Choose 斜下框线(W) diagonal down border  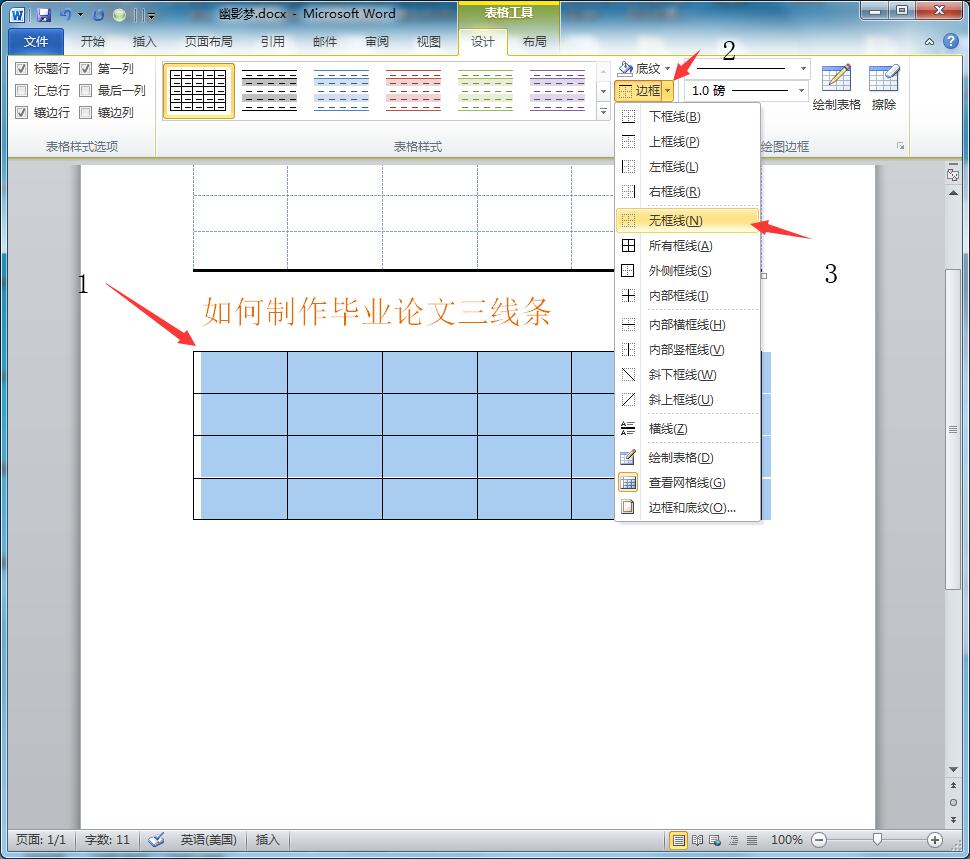click(x=688, y=375)
